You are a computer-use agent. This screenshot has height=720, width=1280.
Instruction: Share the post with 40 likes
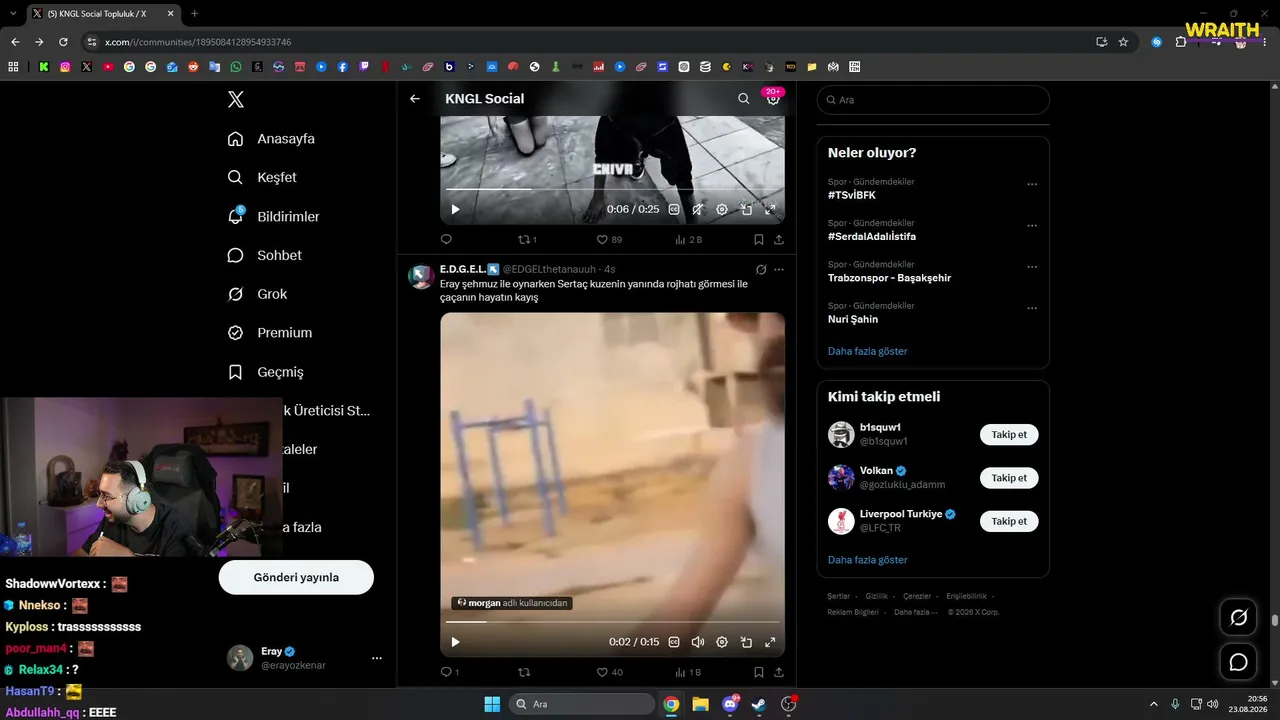(x=779, y=673)
